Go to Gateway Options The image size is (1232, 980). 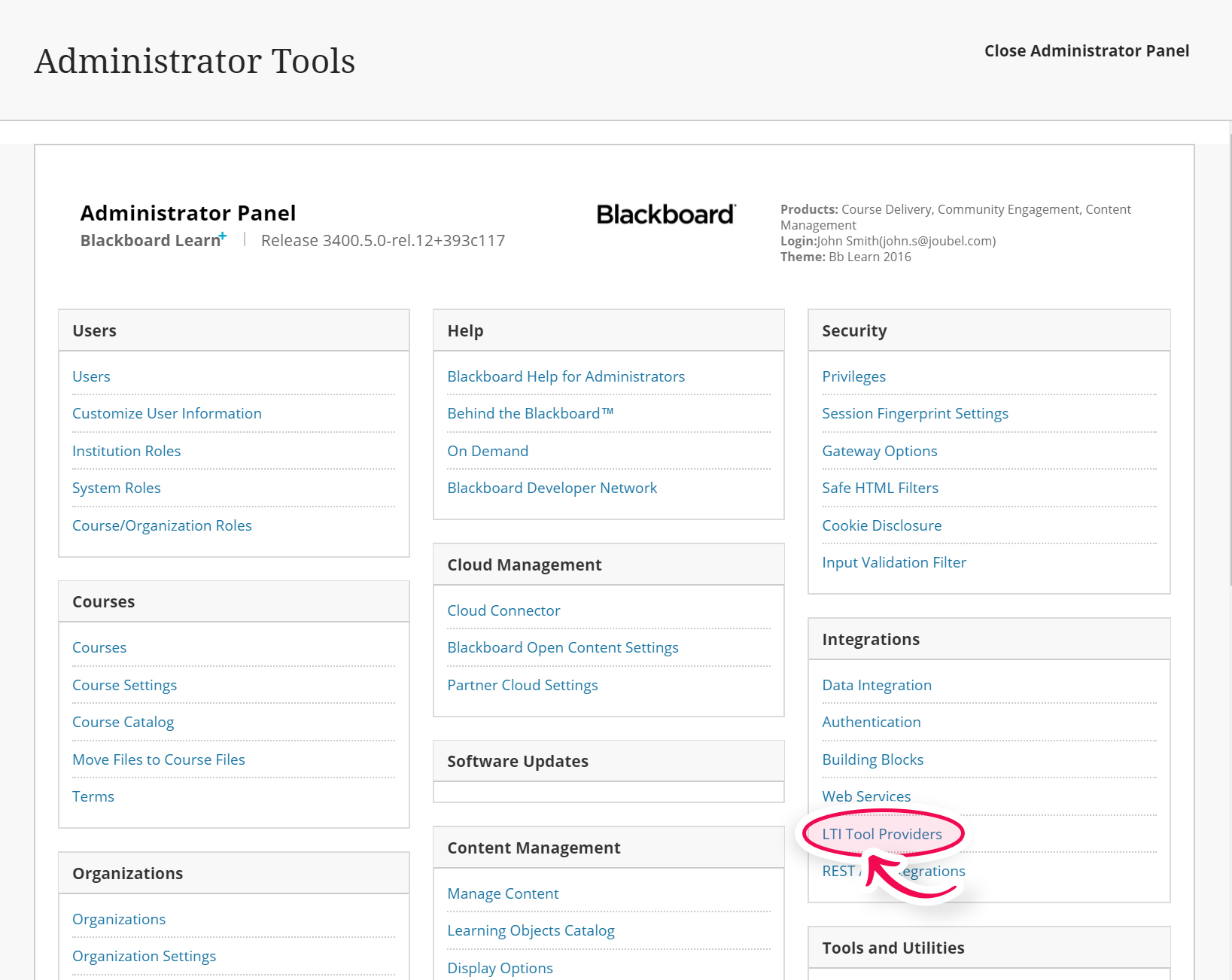point(880,451)
